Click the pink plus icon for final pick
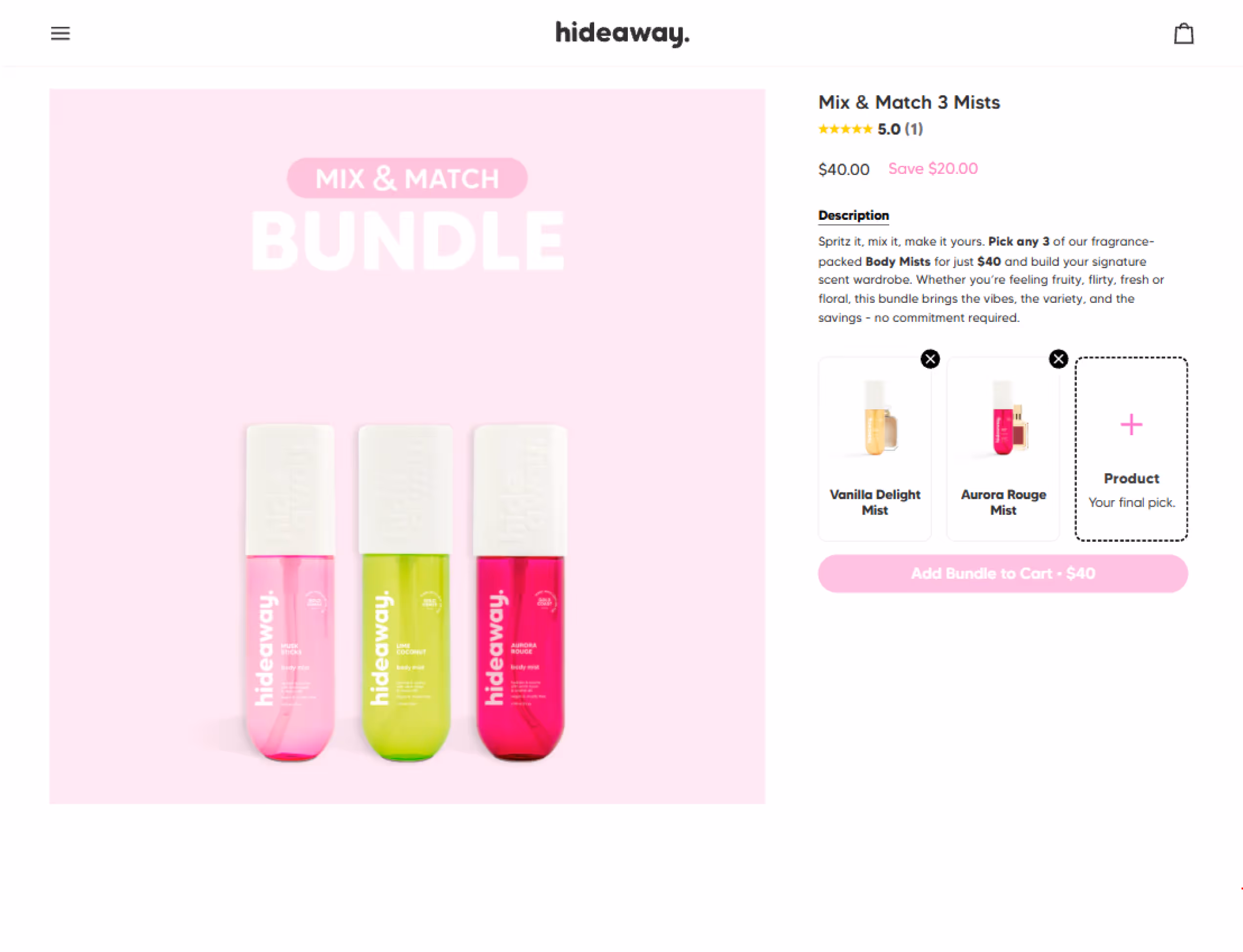 [1131, 424]
